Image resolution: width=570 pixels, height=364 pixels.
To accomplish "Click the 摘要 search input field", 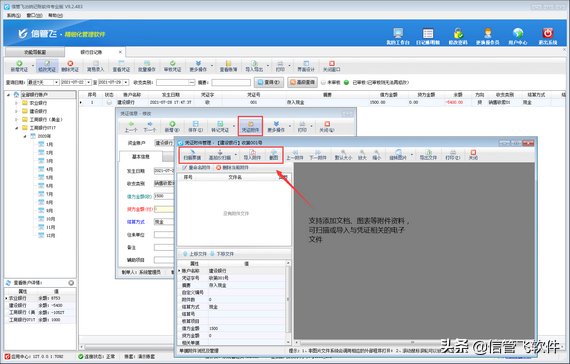I will (x=231, y=83).
